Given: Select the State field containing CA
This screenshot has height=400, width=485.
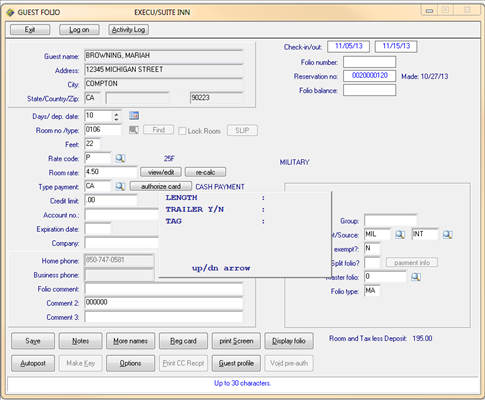Looking at the screenshot, I should click(x=92, y=98).
